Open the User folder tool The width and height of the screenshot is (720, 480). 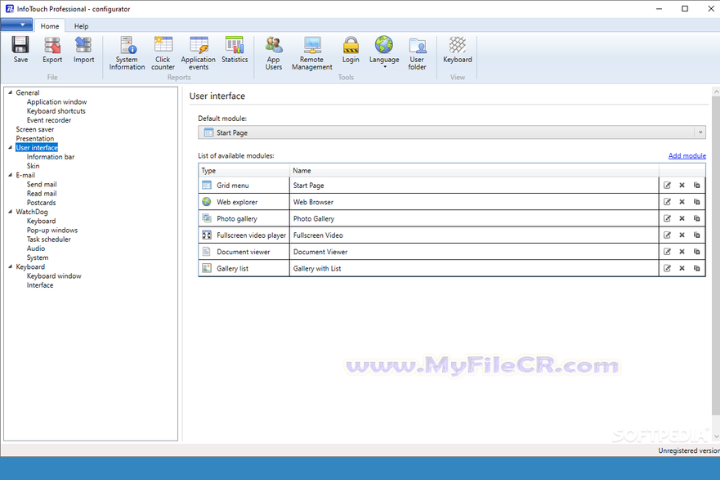tap(417, 53)
